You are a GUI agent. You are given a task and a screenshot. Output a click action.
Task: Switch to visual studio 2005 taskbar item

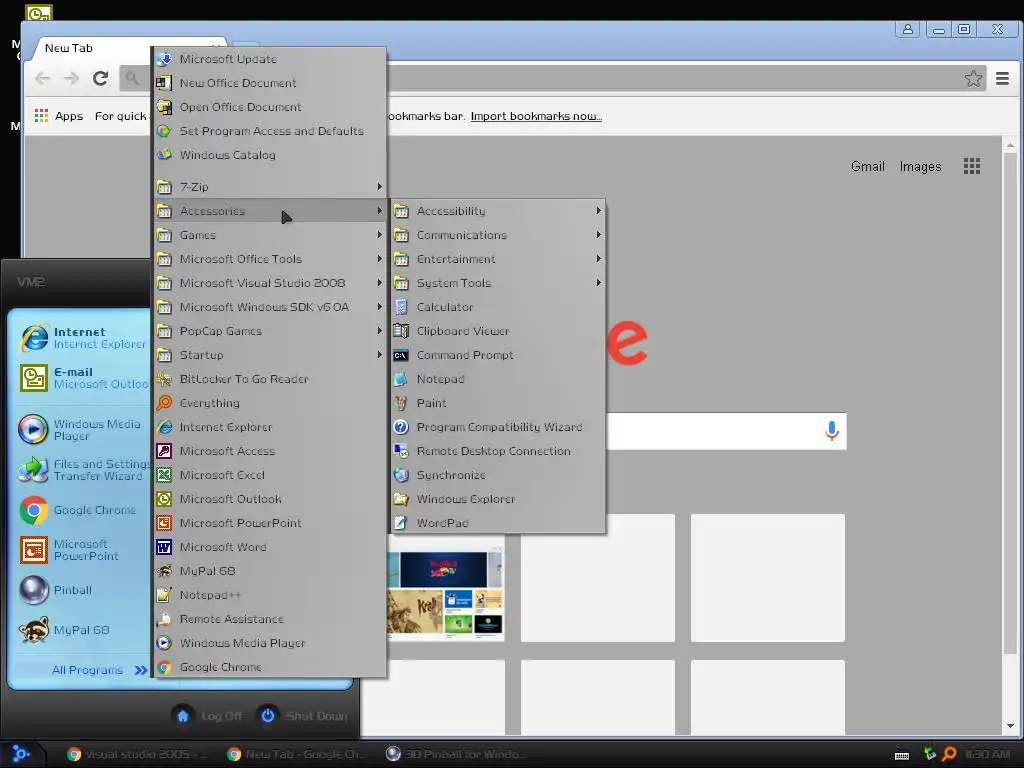(x=136, y=754)
